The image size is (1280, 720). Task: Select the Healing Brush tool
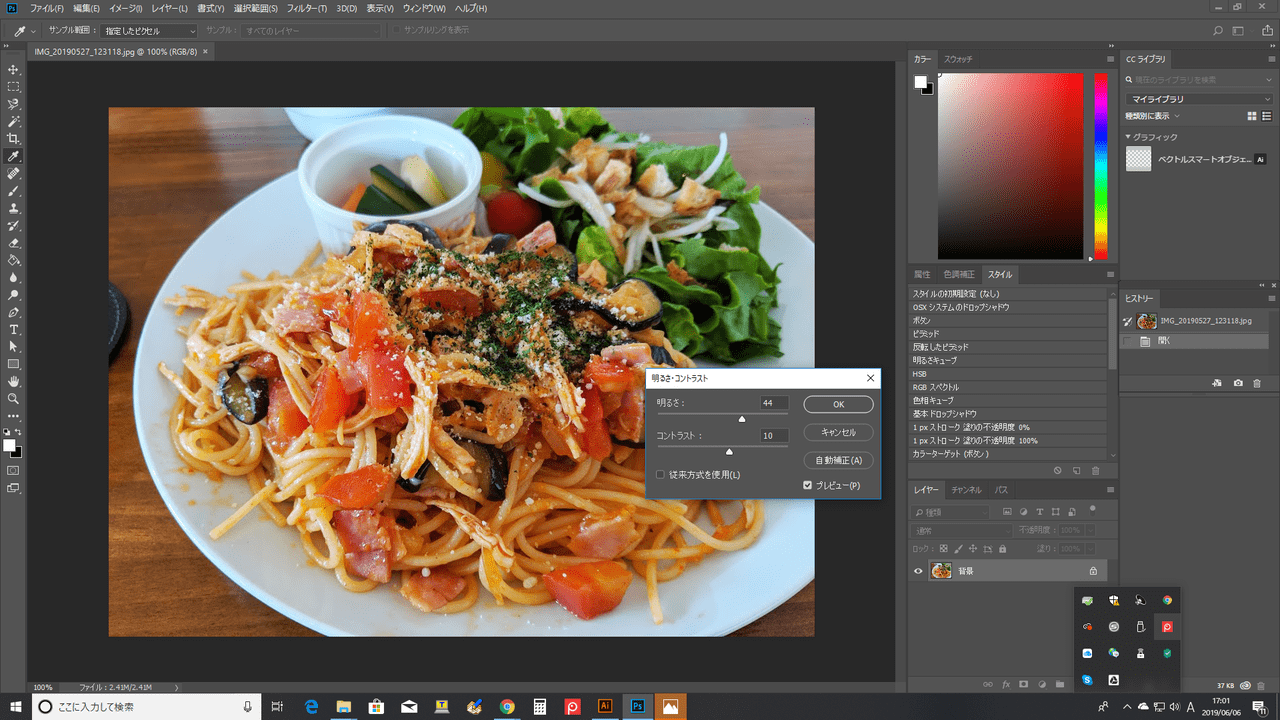(x=14, y=174)
